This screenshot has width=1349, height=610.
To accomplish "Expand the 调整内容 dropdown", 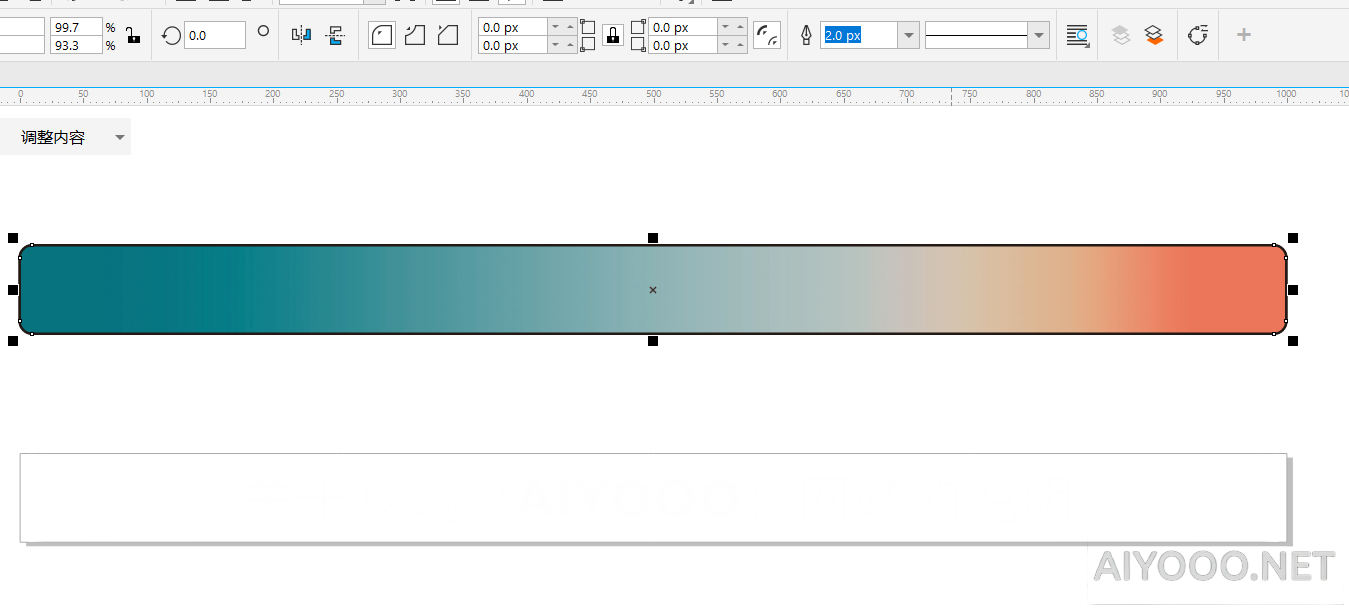I will click(120, 138).
